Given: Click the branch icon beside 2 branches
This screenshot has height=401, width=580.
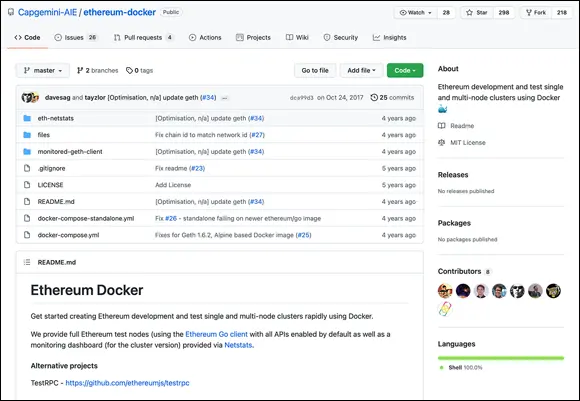Looking at the screenshot, I should click(80, 70).
